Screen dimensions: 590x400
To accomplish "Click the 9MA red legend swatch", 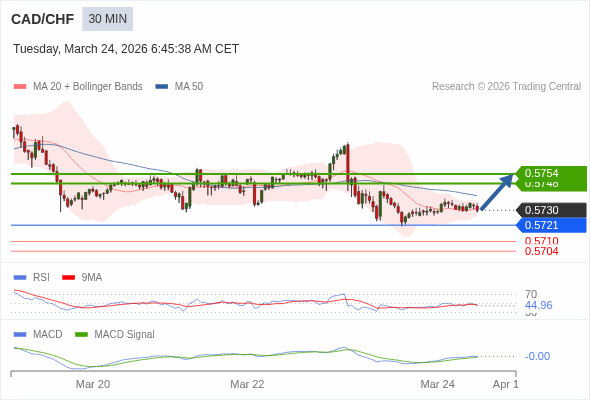I will click(x=68, y=278).
